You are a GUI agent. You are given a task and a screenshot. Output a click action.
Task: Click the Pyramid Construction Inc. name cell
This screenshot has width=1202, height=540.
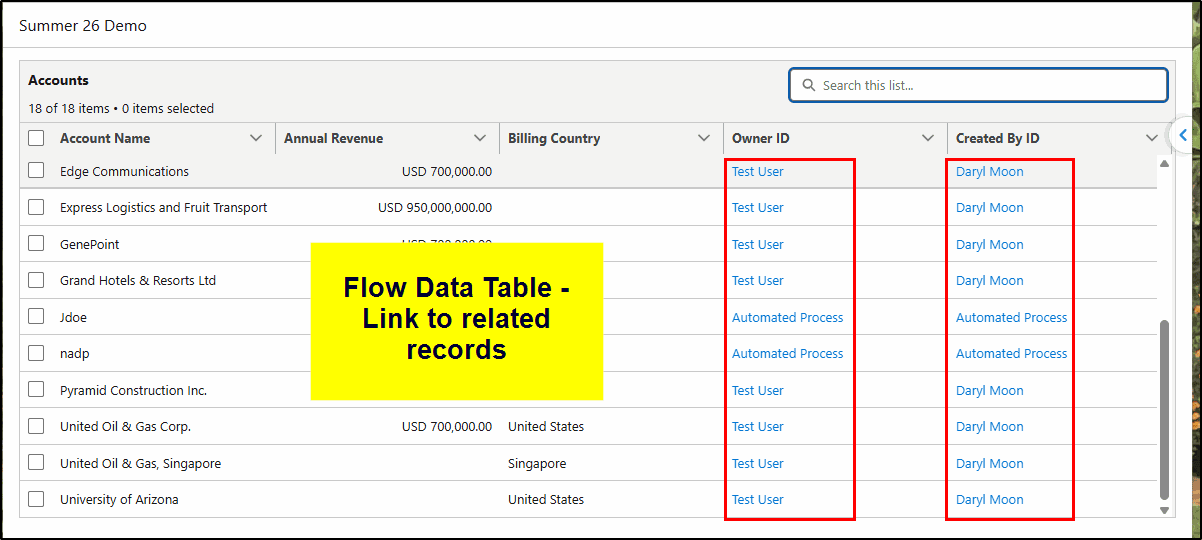coord(133,390)
